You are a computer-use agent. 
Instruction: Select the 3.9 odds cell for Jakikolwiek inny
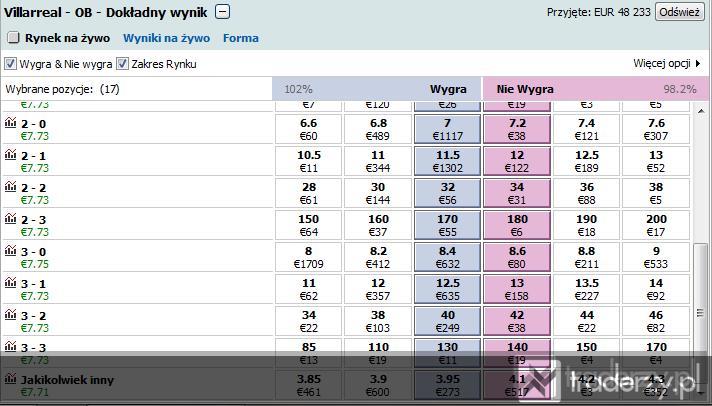click(378, 386)
